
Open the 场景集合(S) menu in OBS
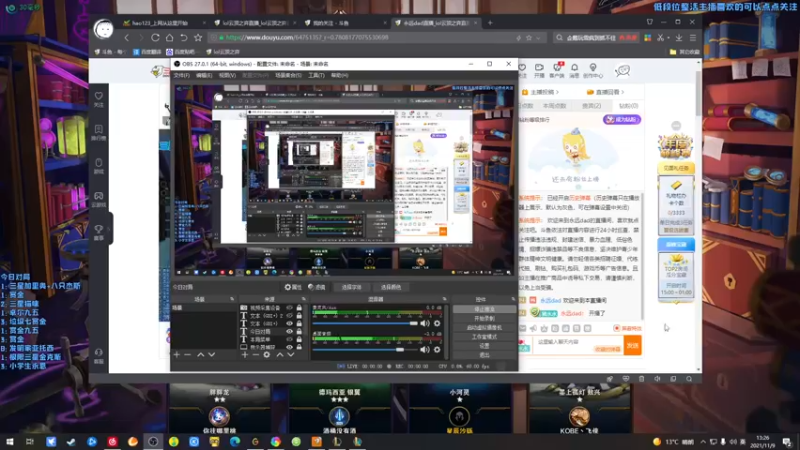coord(288,75)
